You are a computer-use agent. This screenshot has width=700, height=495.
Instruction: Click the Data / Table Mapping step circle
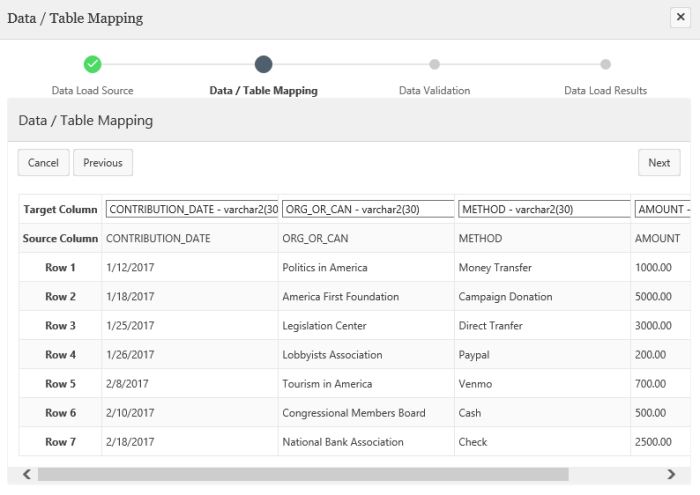coord(263,64)
